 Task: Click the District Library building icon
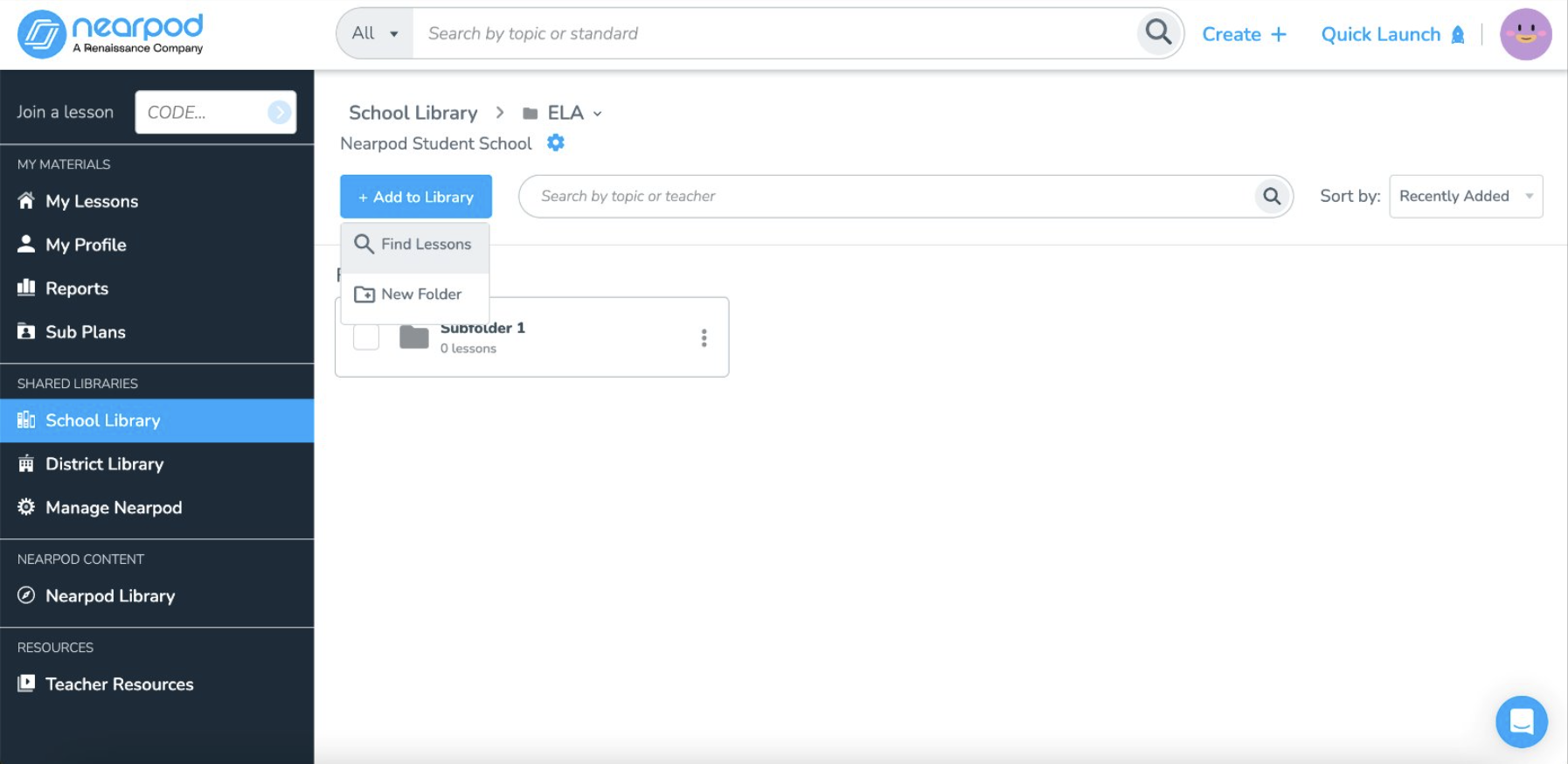[x=26, y=463]
